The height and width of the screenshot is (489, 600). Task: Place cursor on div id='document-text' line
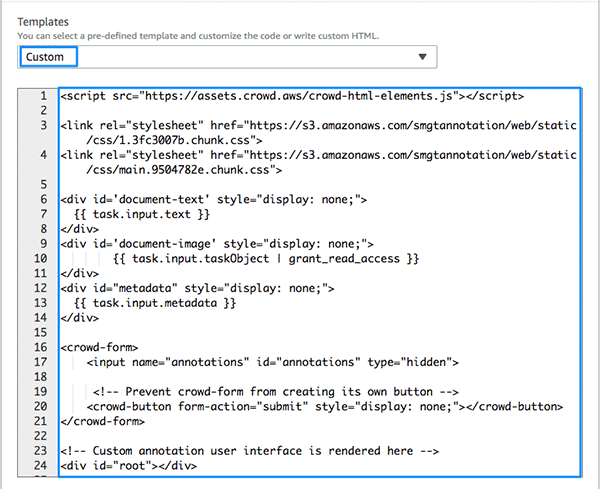tap(214, 200)
